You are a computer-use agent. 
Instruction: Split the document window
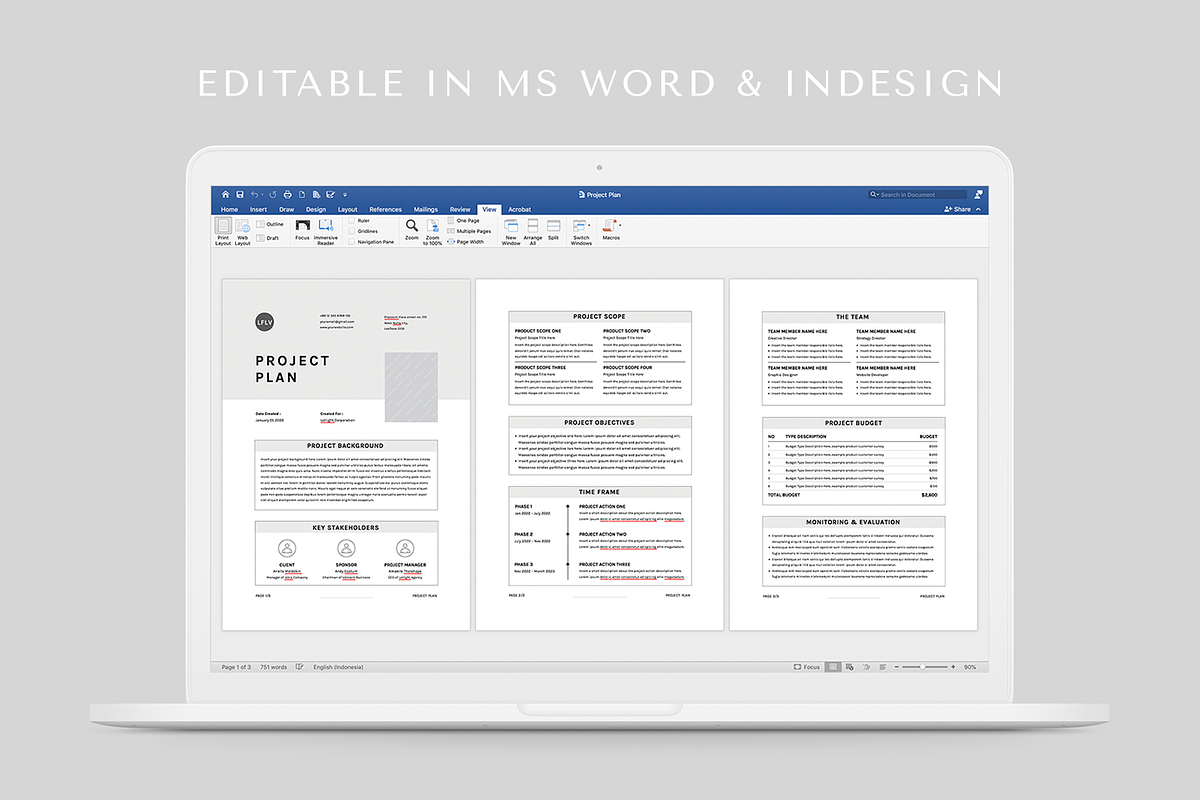point(552,228)
